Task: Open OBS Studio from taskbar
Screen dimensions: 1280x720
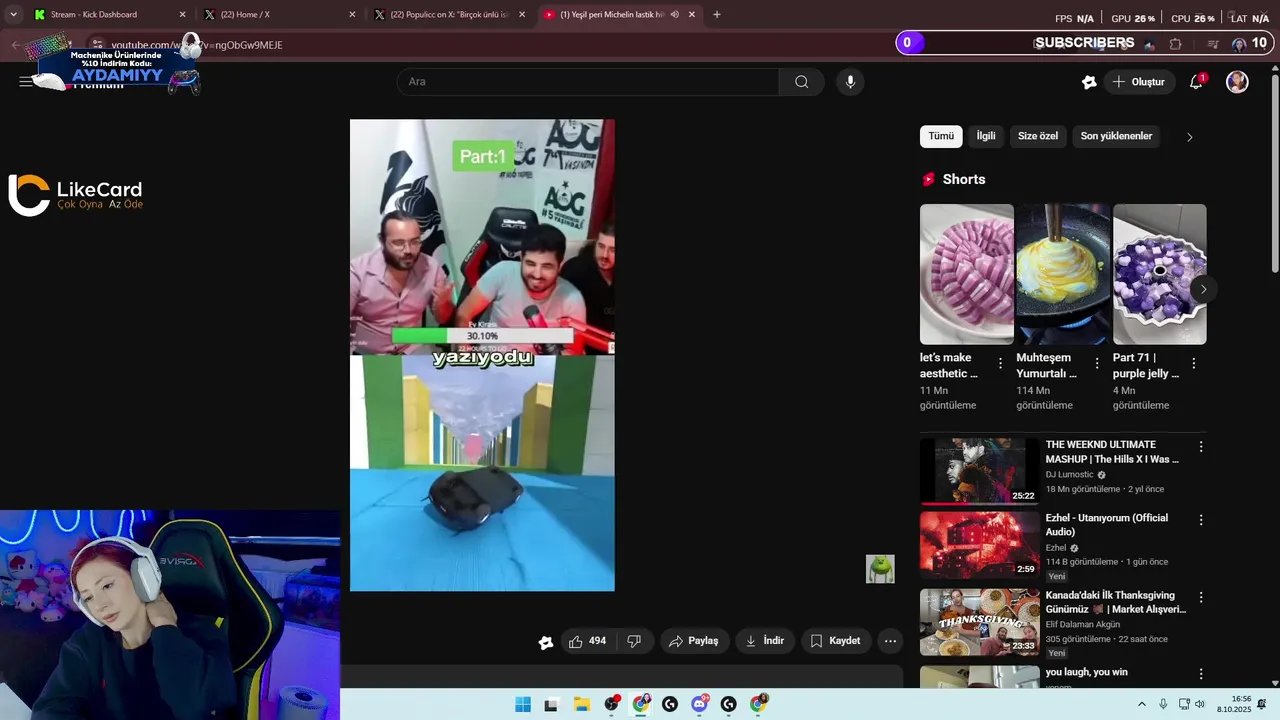Action: [x=611, y=704]
